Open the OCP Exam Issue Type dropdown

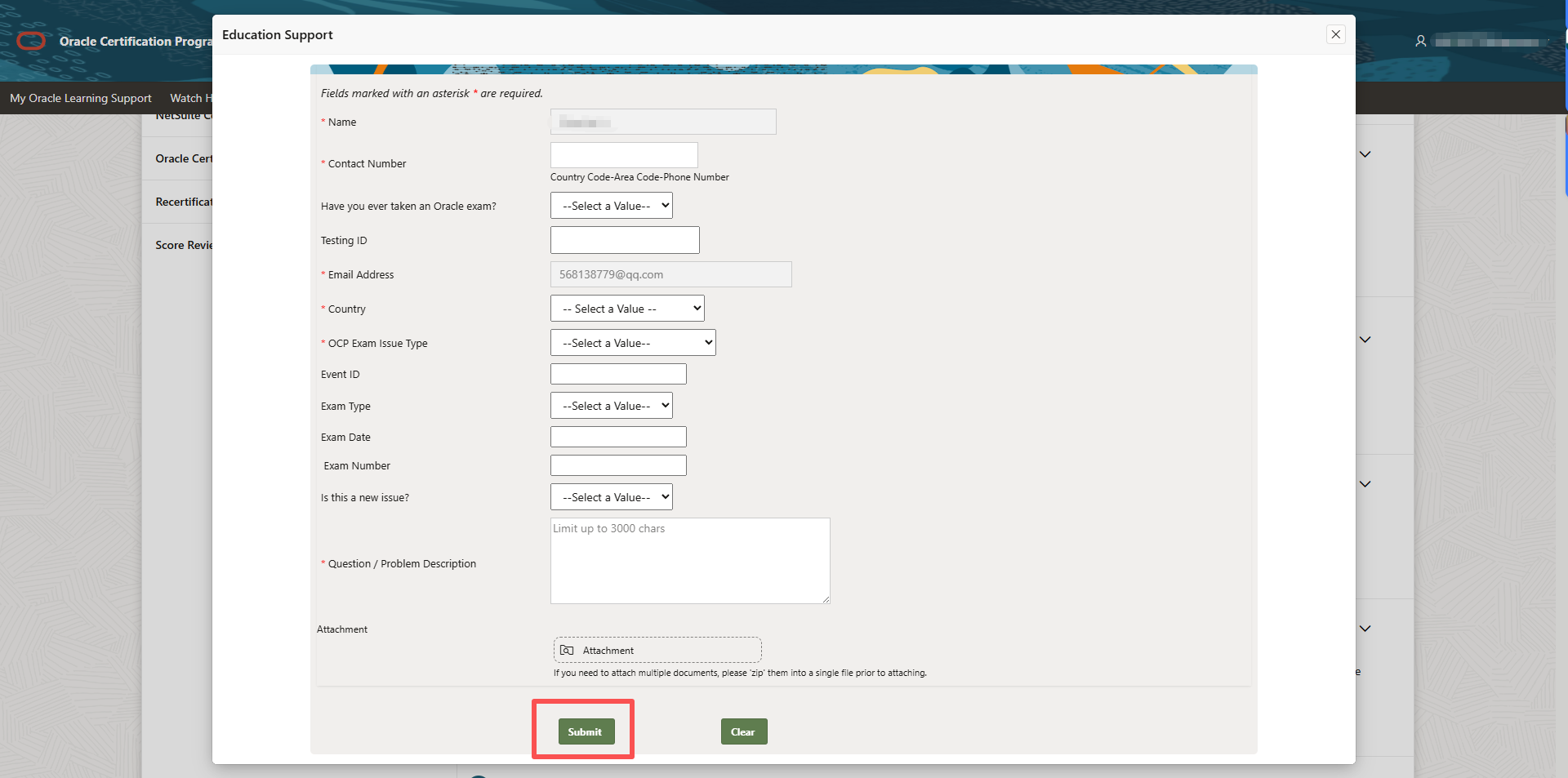click(633, 343)
